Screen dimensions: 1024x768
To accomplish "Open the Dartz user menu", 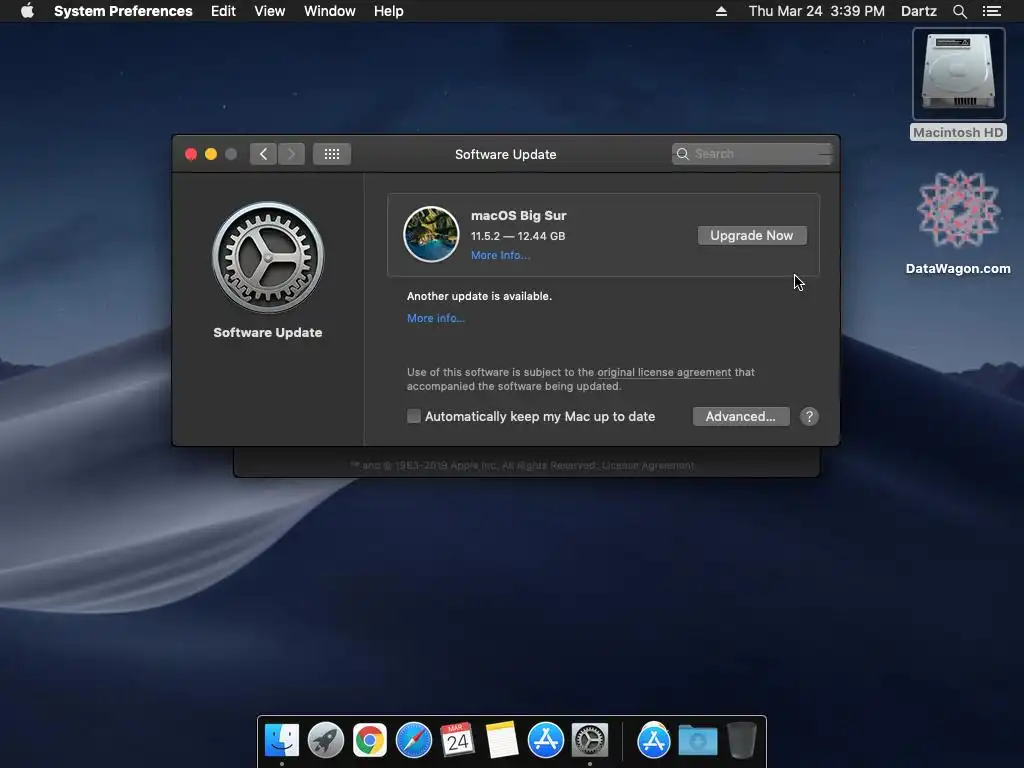I will tap(918, 11).
